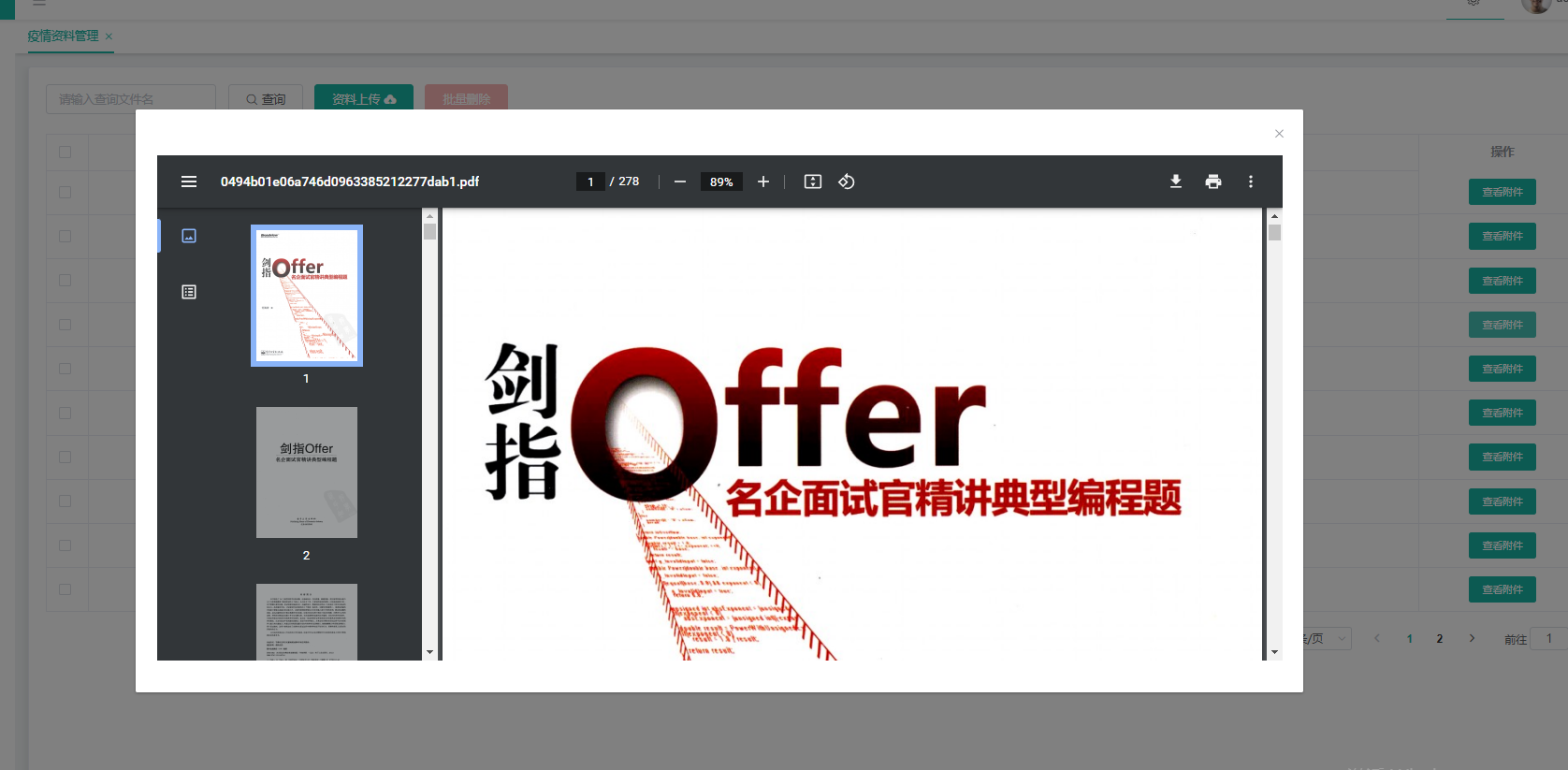Toggle the select-all header checkbox
Screen dimensions: 1568x770
pos(65,152)
